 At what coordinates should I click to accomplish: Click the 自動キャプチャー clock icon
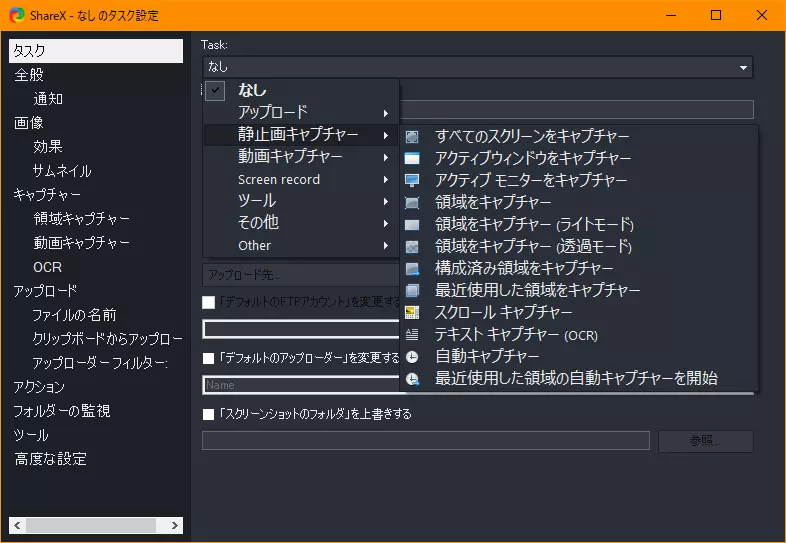tap(412, 356)
